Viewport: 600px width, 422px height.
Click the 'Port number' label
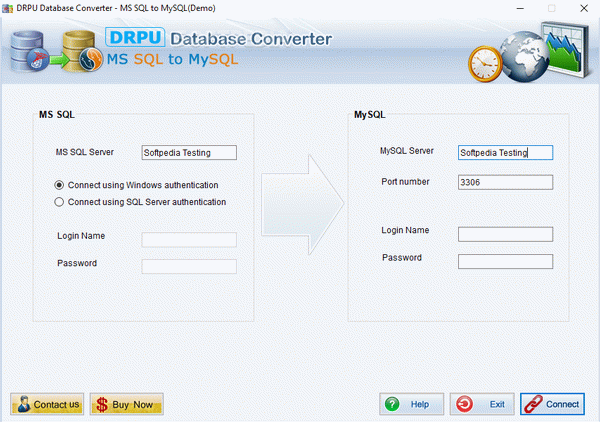pos(405,182)
